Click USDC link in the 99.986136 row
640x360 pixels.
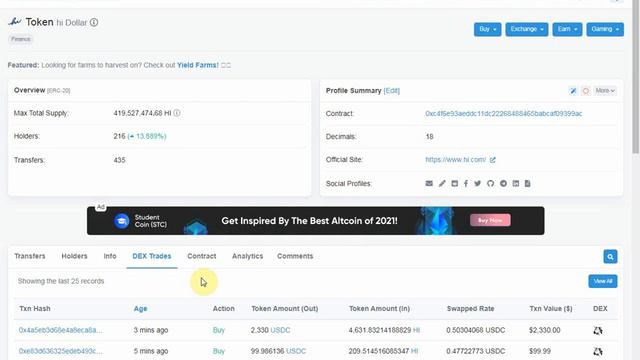click(296, 351)
